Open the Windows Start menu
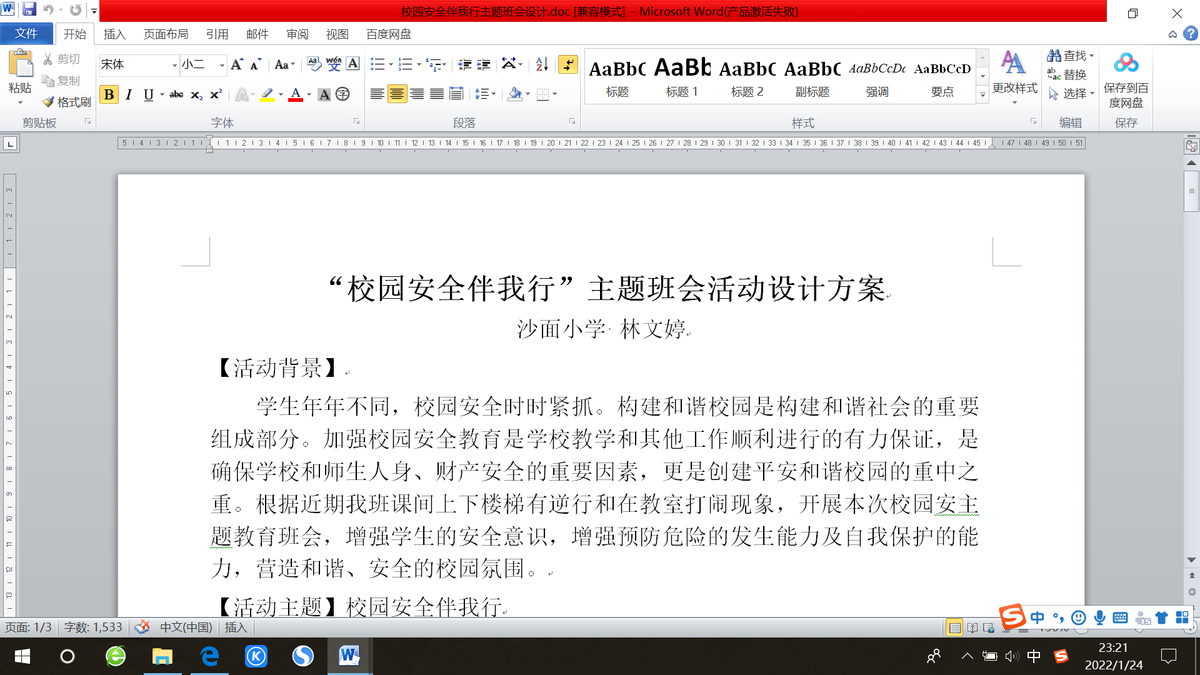1200x675 pixels. click(x=20, y=657)
